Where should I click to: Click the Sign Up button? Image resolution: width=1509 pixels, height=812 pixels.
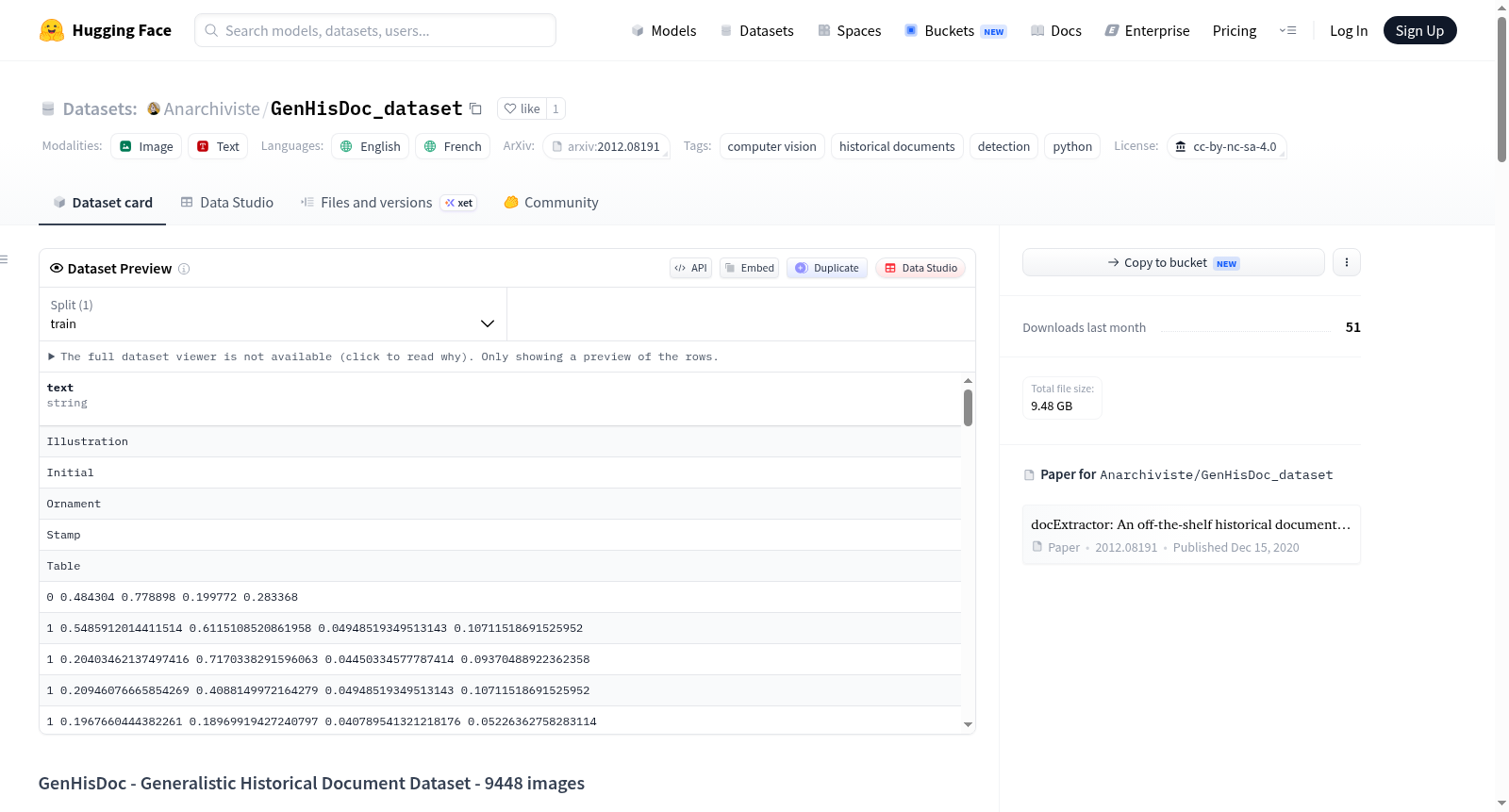(1419, 30)
